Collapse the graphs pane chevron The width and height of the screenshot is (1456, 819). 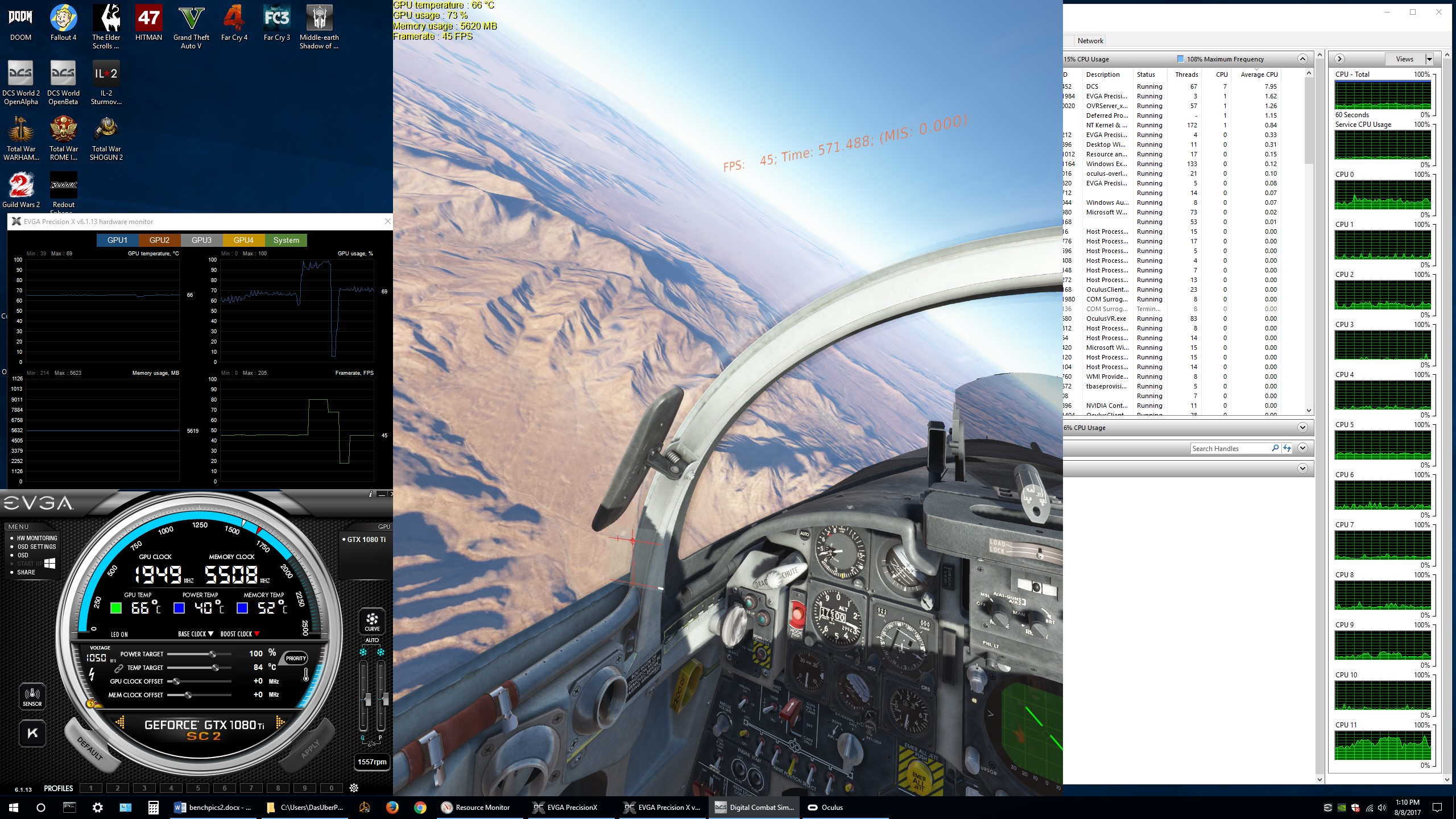[x=1339, y=59]
